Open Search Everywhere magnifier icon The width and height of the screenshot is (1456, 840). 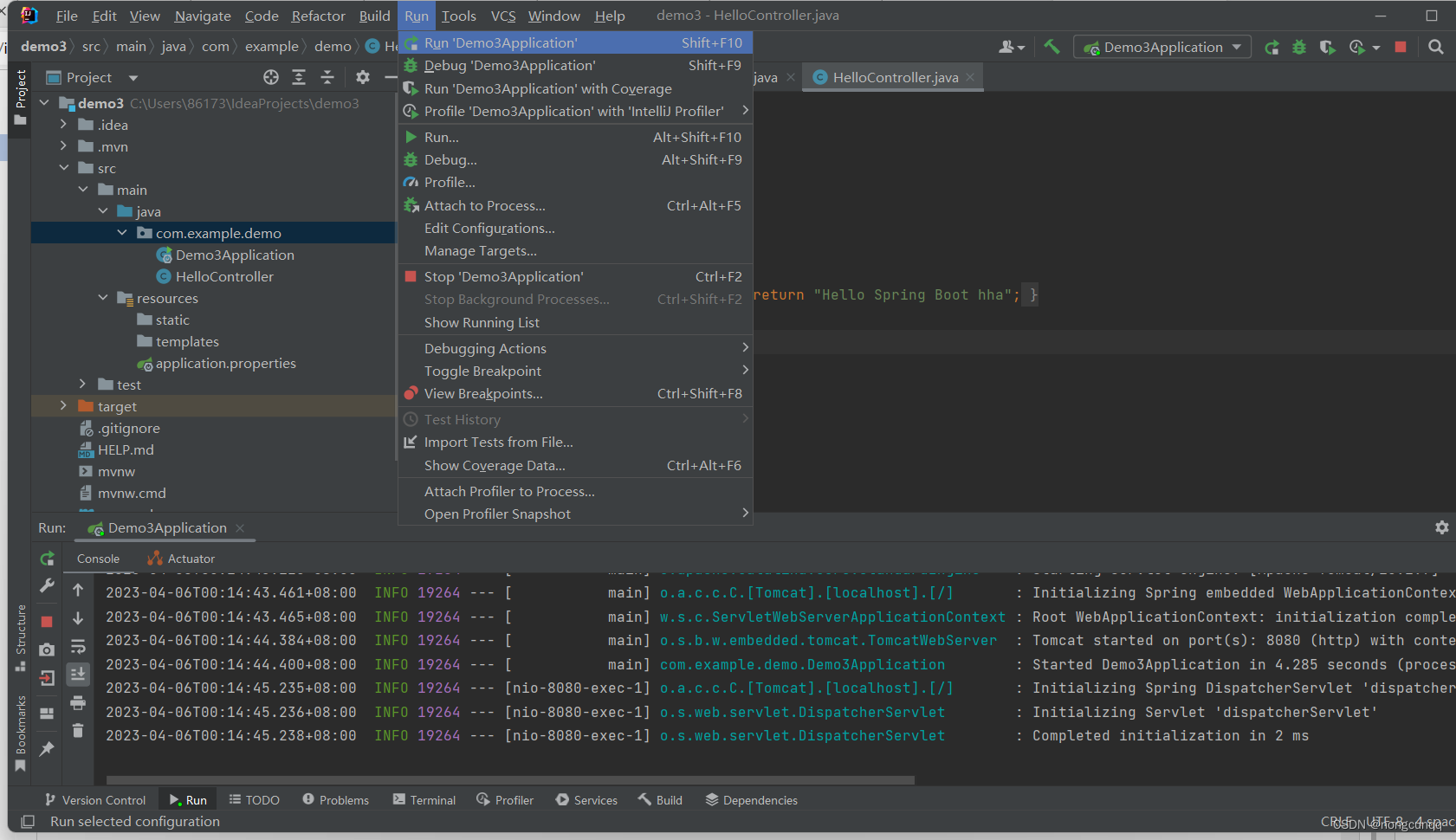click(x=1435, y=47)
